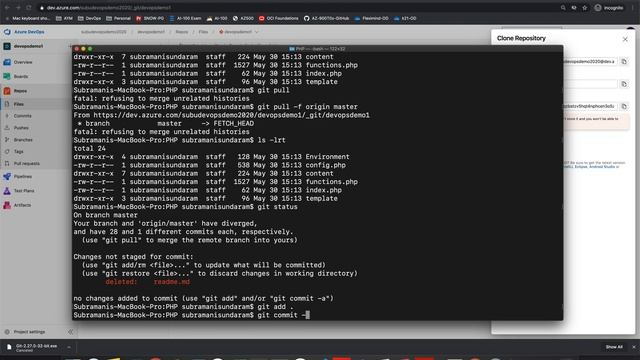The image size is (640, 360).
Task: Reload the page in the browser
Action: [x=29, y=8]
